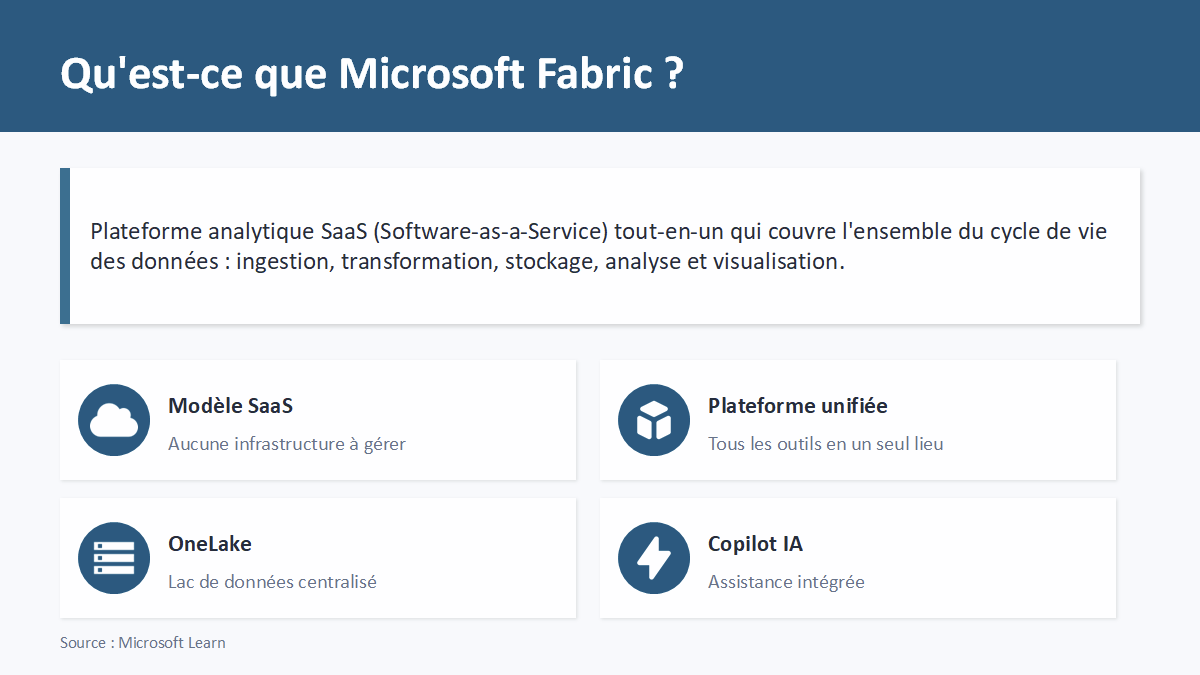The width and height of the screenshot is (1200, 675).
Task: Select the "Copilot IA" heading
Action: point(755,544)
